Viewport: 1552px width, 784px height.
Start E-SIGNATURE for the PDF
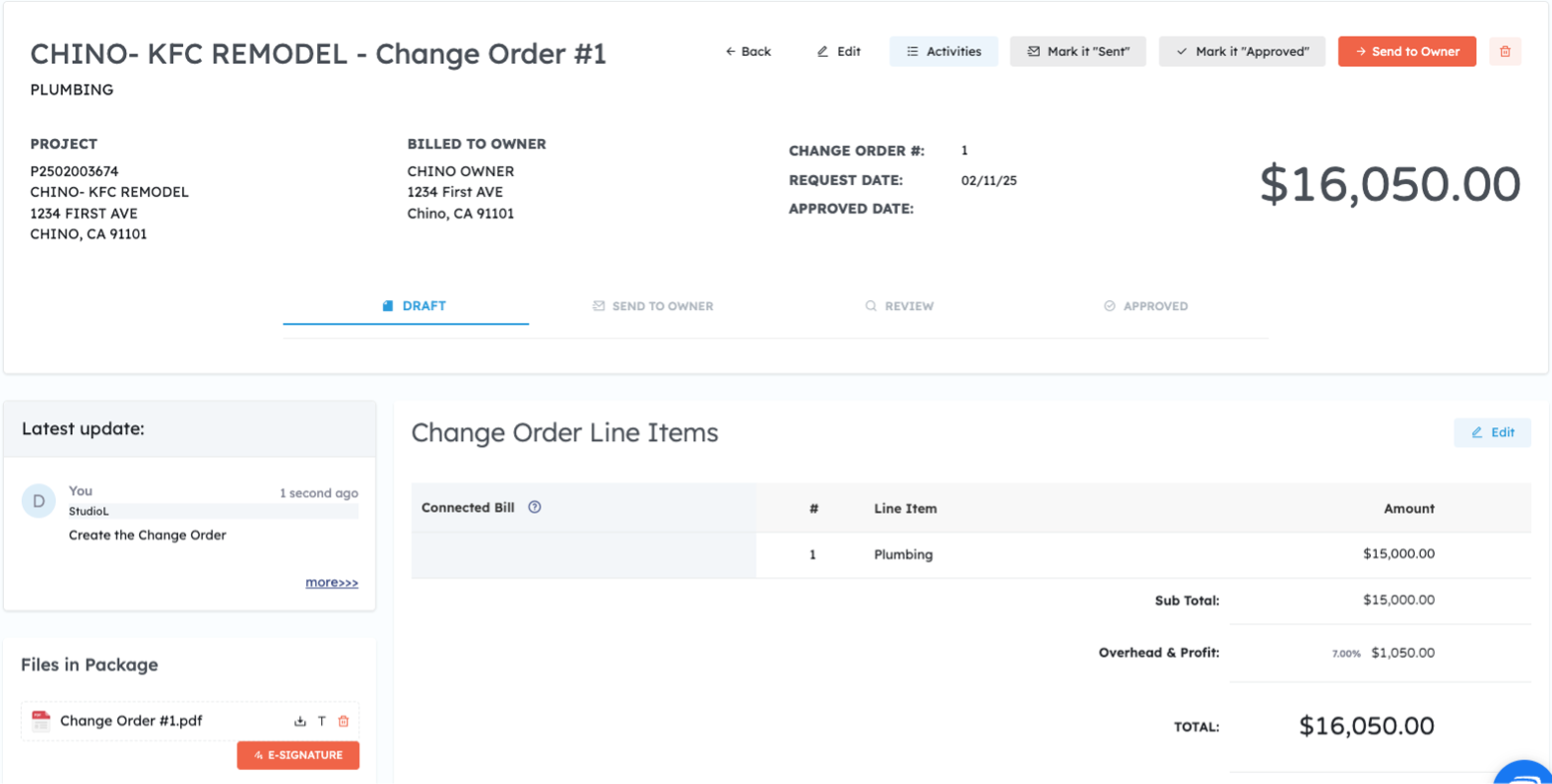coord(298,755)
